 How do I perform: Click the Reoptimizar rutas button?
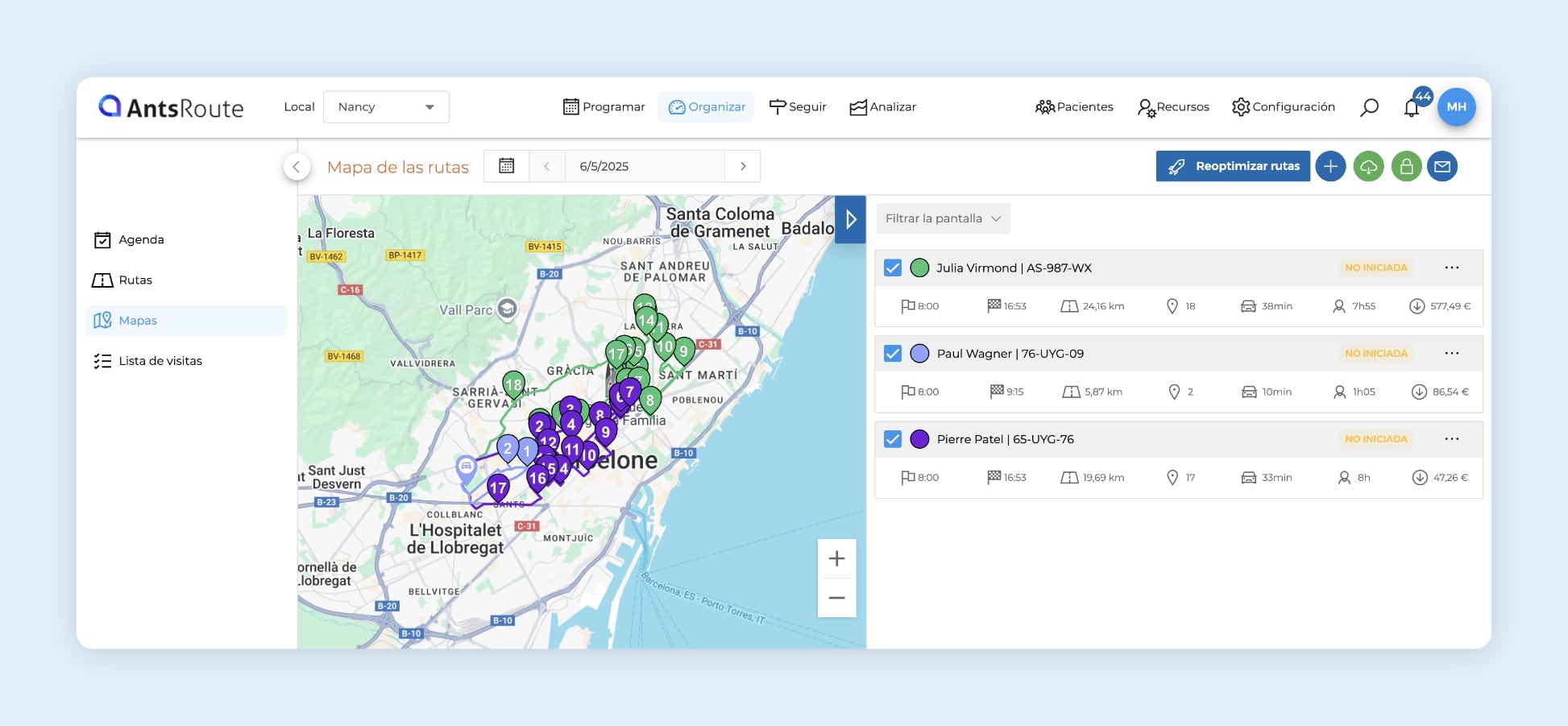1233,166
